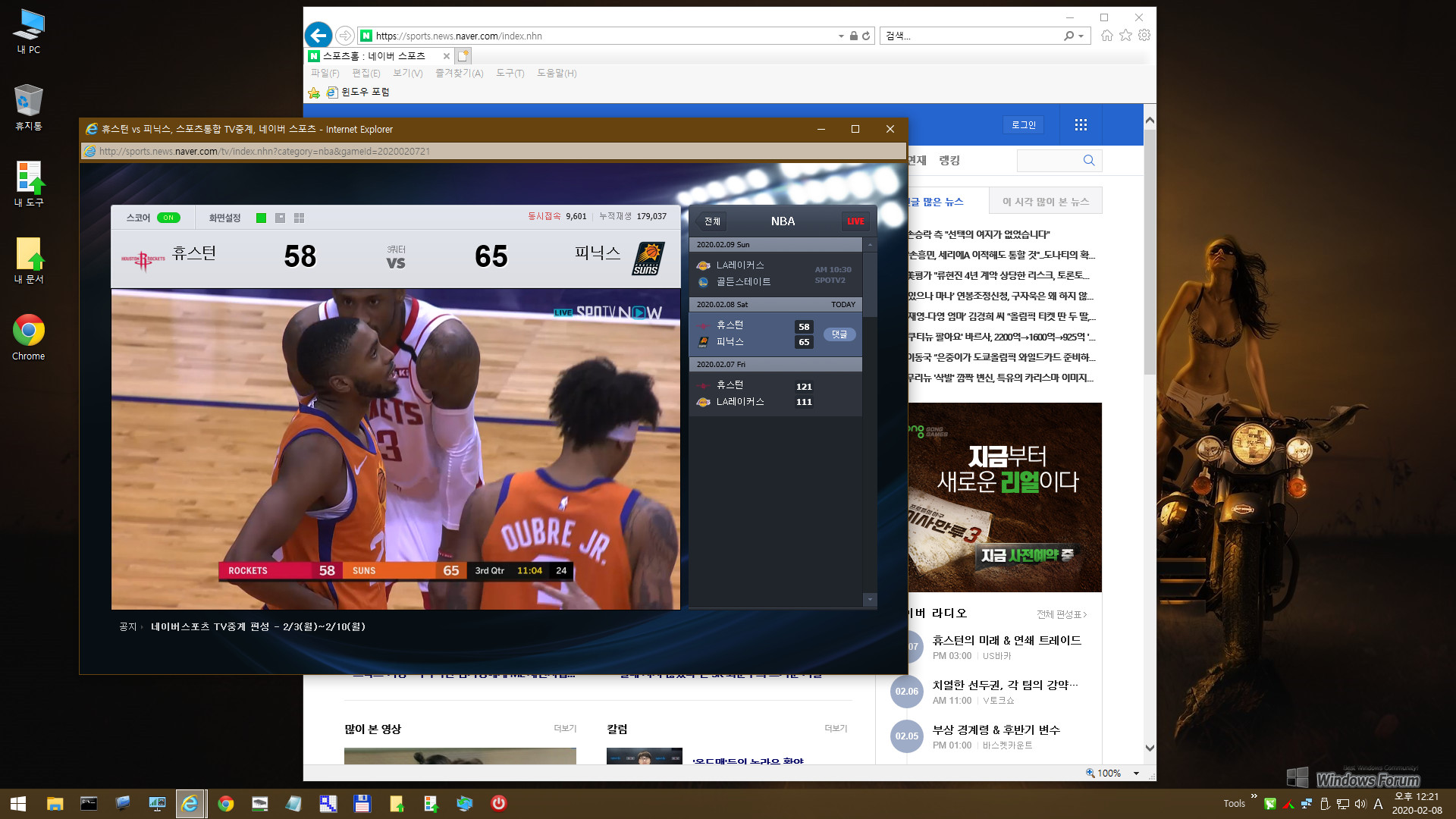This screenshot has width=1456, height=819.
Task: Open the Naver apps grid icon
Action: (1081, 125)
